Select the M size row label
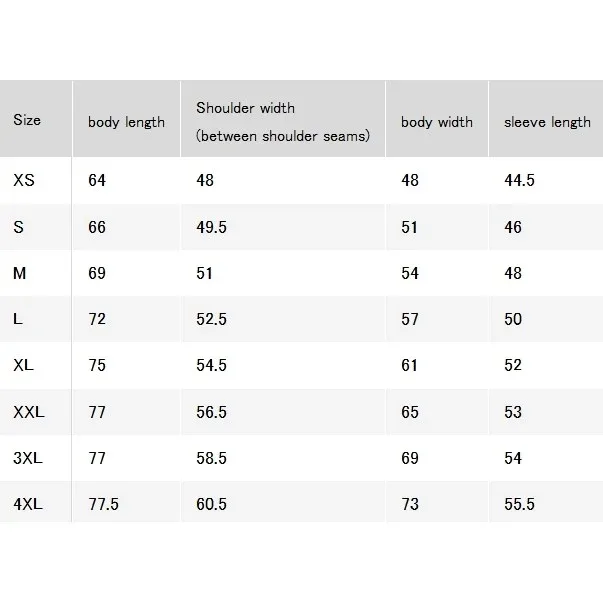603x603 pixels. (x=20, y=273)
